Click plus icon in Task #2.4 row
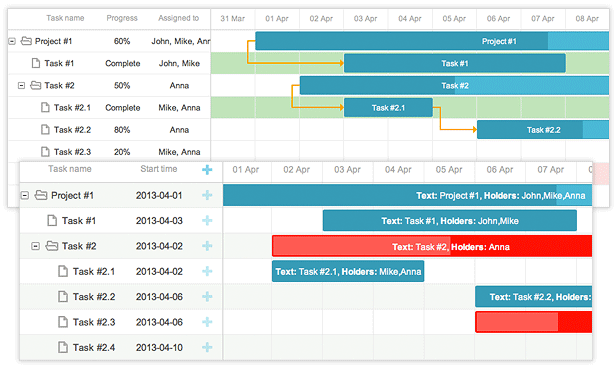Image resolution: width=616 pixels, height=368 pixels. point(207,347)
